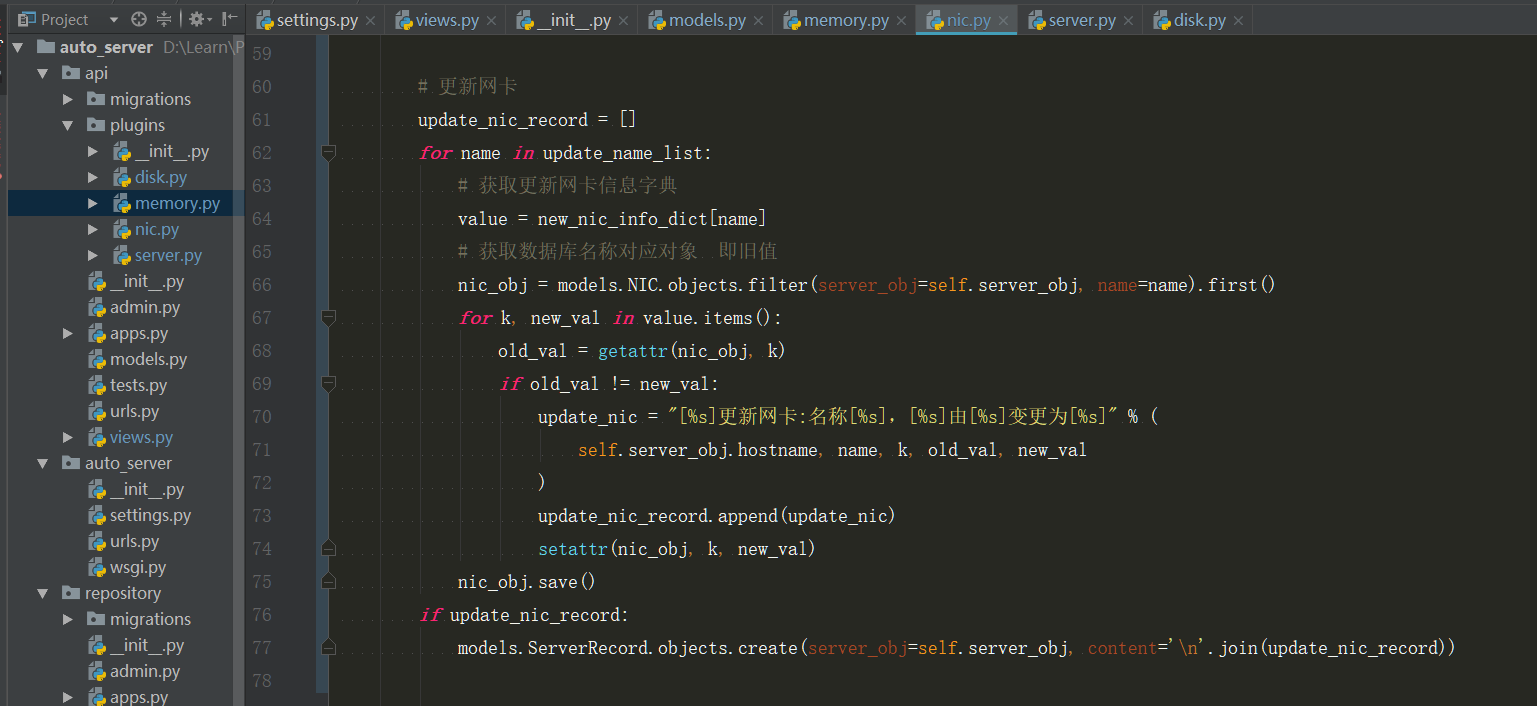Click the wsgi.py Python file icon
This screenshot has height=706, width=1537.
point(97,567)
